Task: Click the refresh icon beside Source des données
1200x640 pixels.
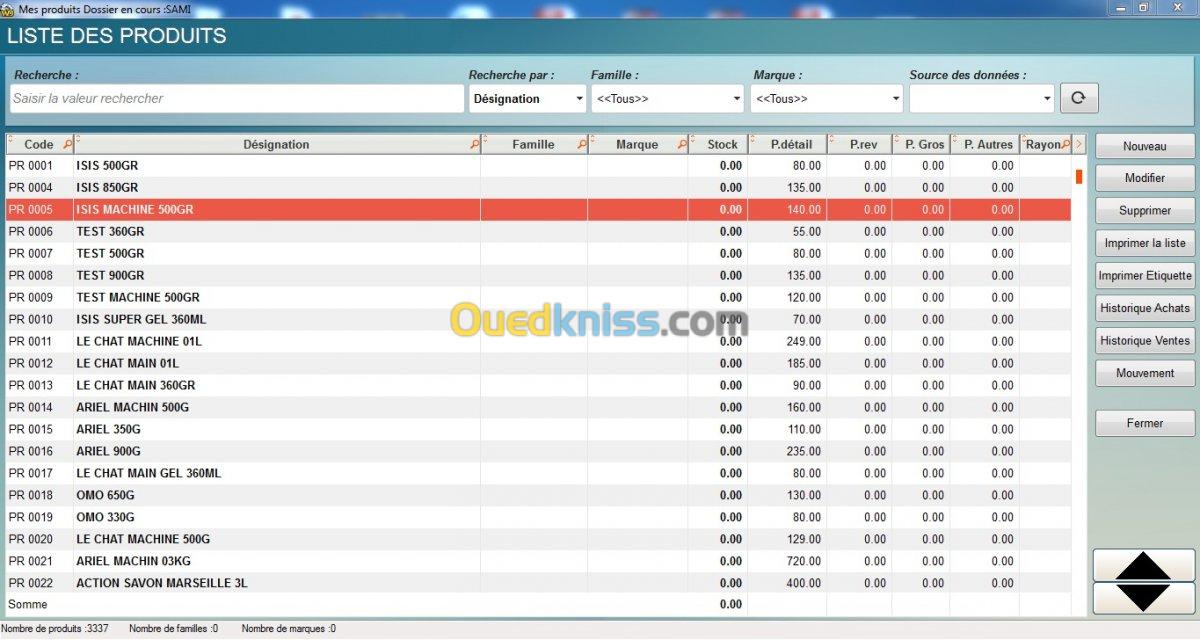Action: (1079, 98)
